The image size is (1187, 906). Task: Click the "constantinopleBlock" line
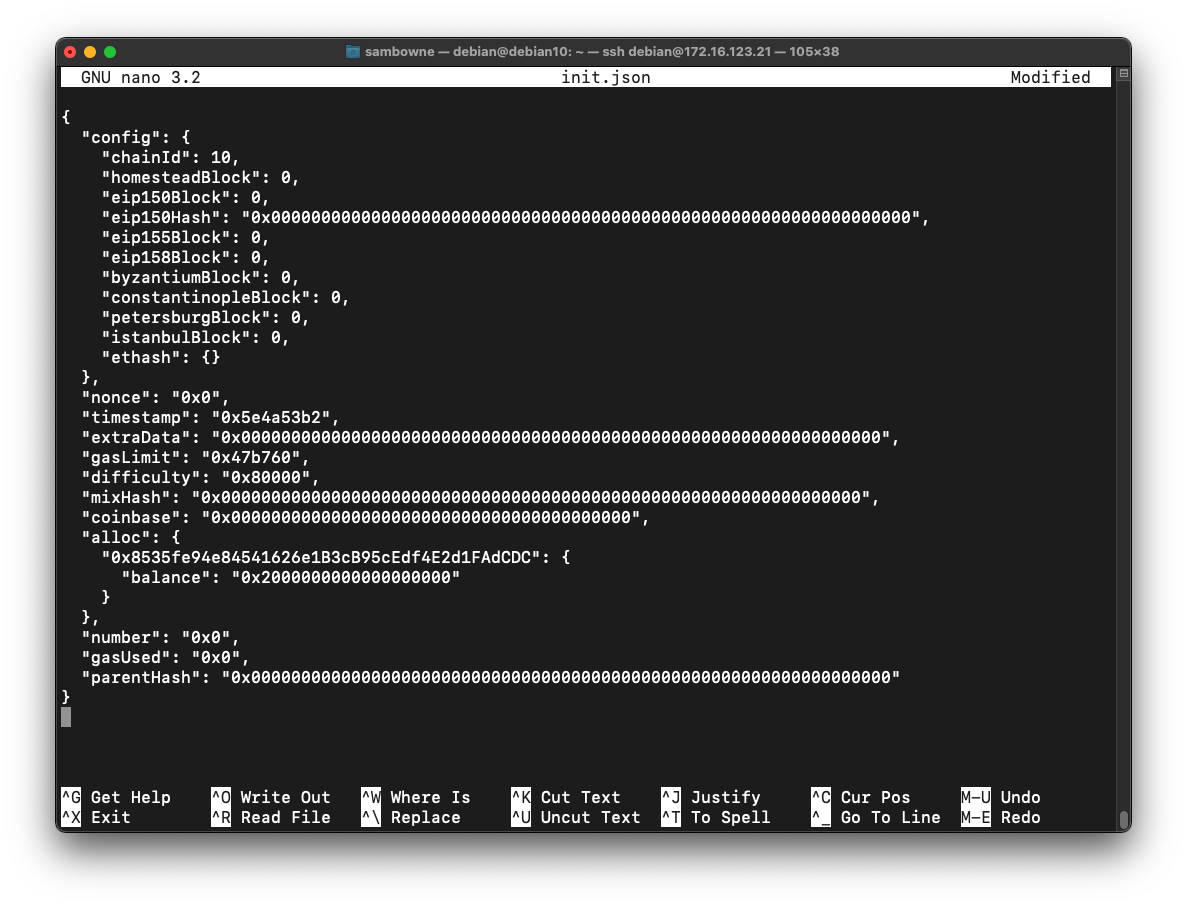coord(226,297)
